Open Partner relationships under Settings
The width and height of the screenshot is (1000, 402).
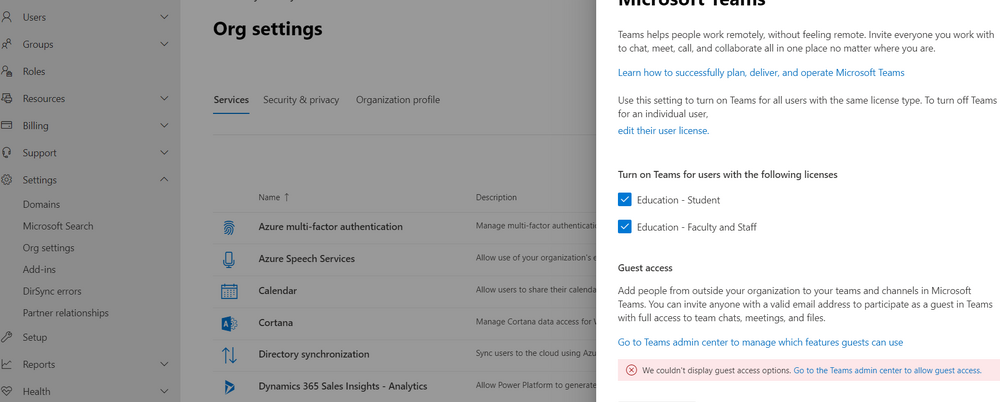[x=66, y=313]
